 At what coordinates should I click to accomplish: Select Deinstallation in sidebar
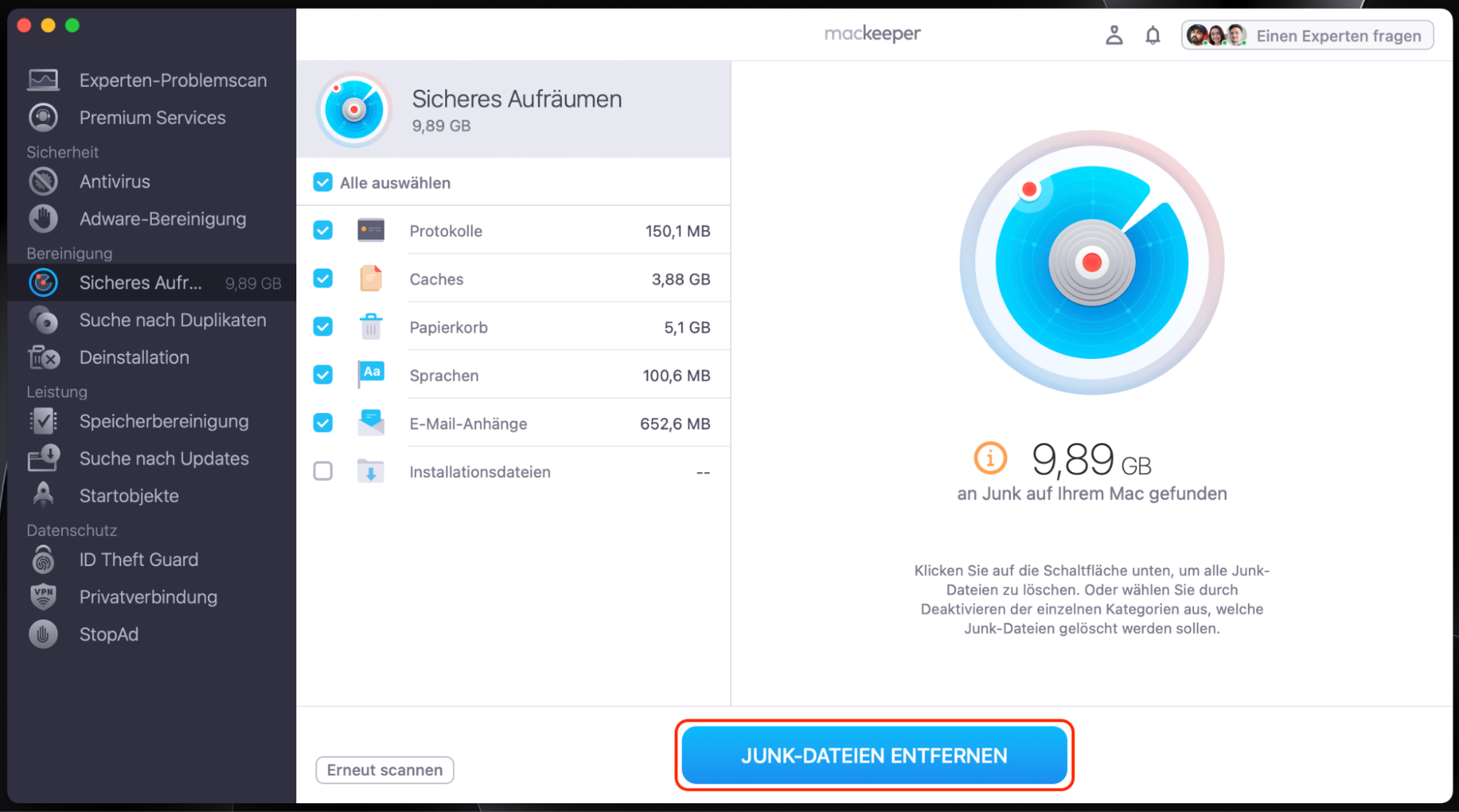point(152,357)
